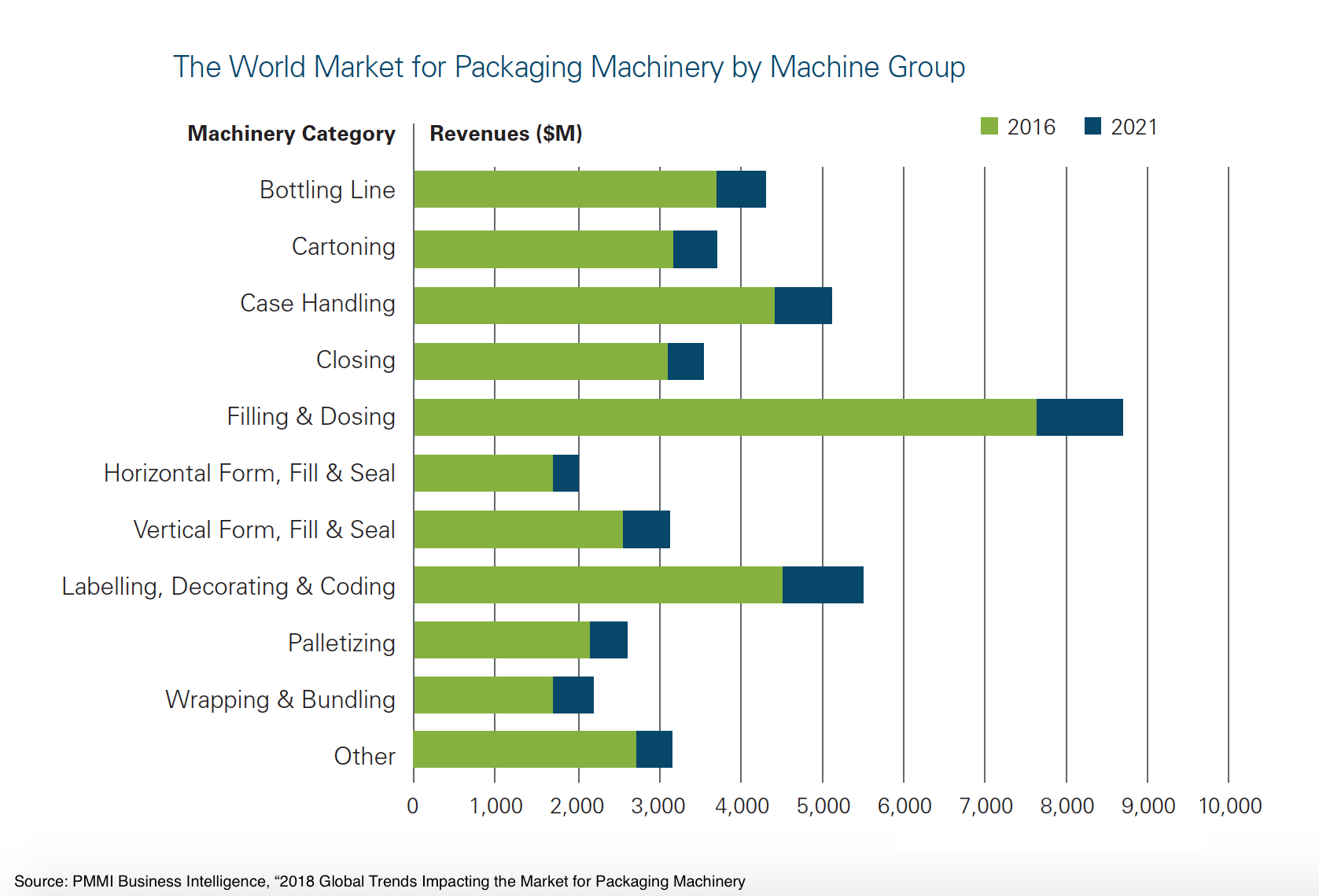The width and height of the screenshot is (1319, 896).
Task: Click the blue Bottling Line 2021 segment
Action: click(x=741, y=190)
